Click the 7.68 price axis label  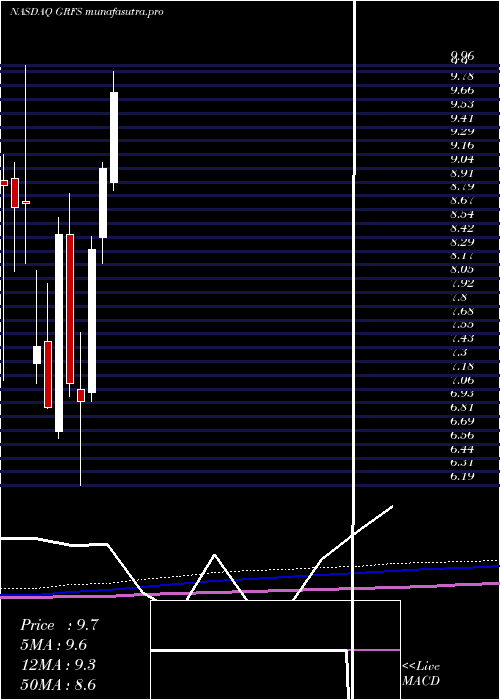462,311
